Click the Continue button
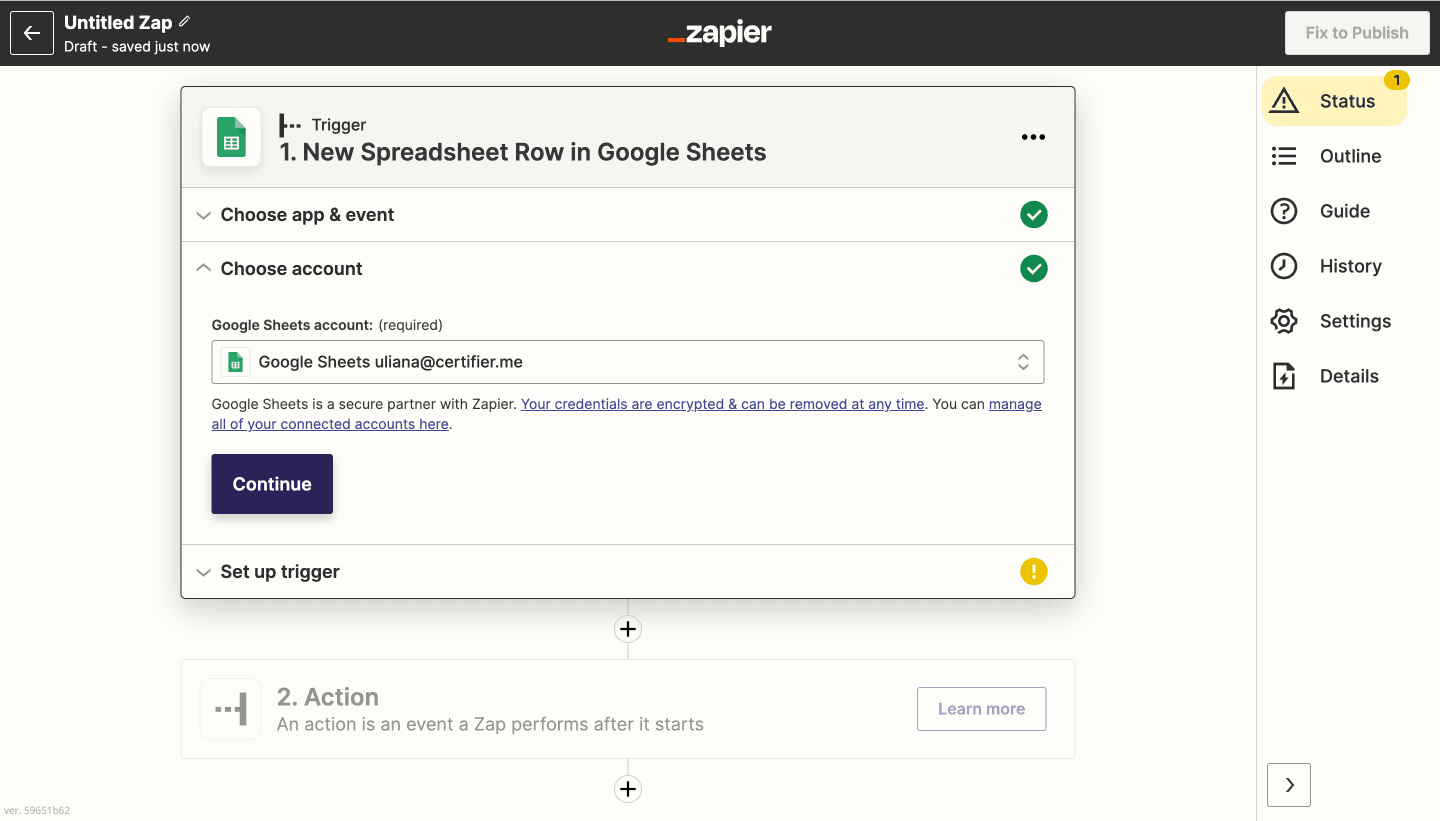Screen dimensions: 1440x821 pos(272,484)
